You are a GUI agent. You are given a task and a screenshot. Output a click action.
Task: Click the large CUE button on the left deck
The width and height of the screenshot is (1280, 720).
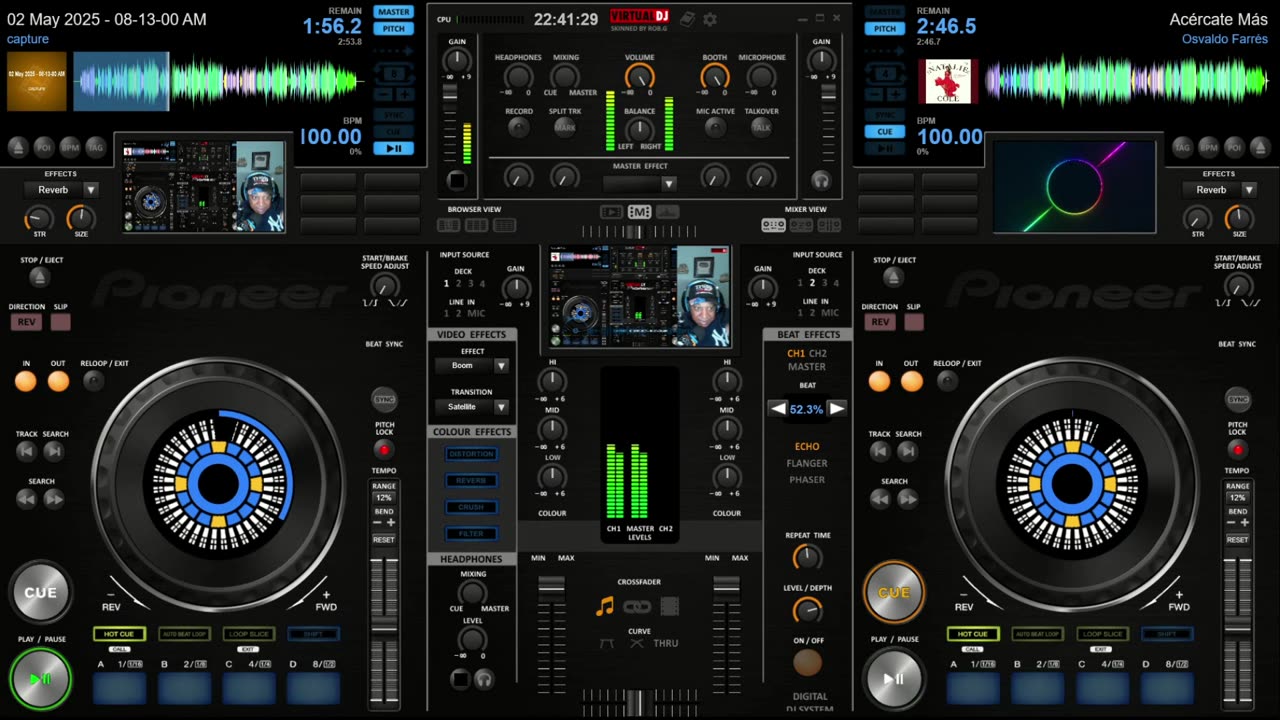click(x=41, y=592)
